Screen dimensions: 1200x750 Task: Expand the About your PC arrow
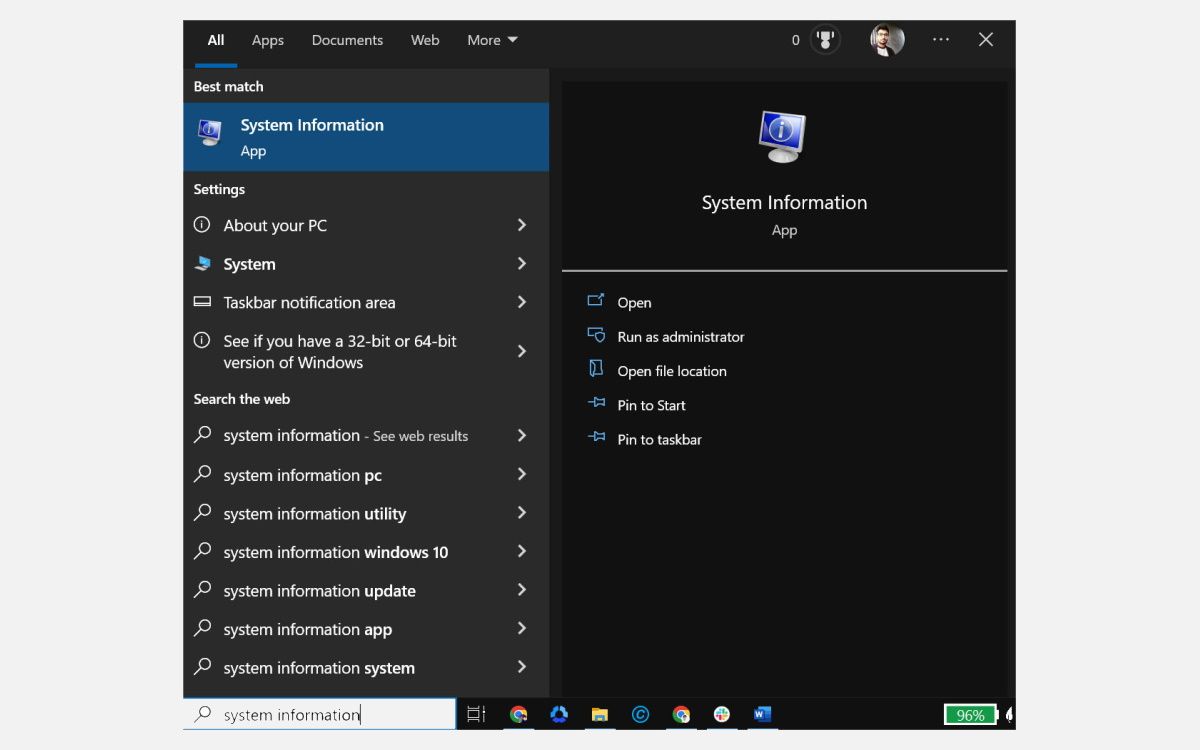point(521,225)
